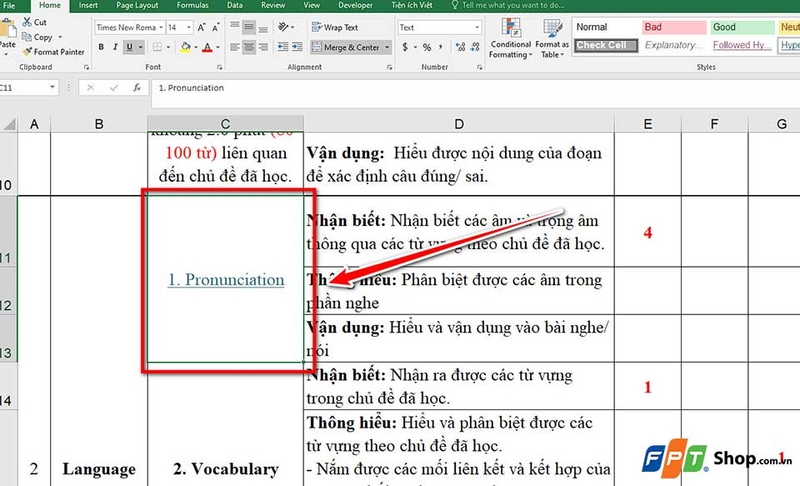
Task: Open Conditional Formatting menu
Action: click(x=510, y=38)
